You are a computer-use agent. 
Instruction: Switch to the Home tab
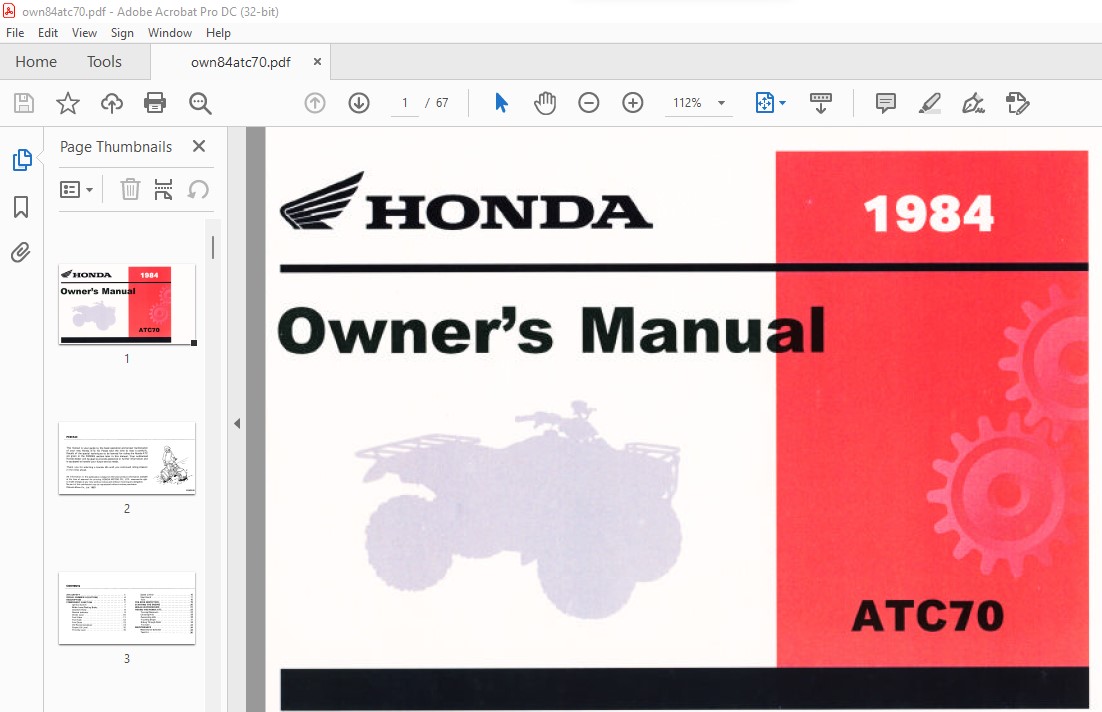pos(36,62)
